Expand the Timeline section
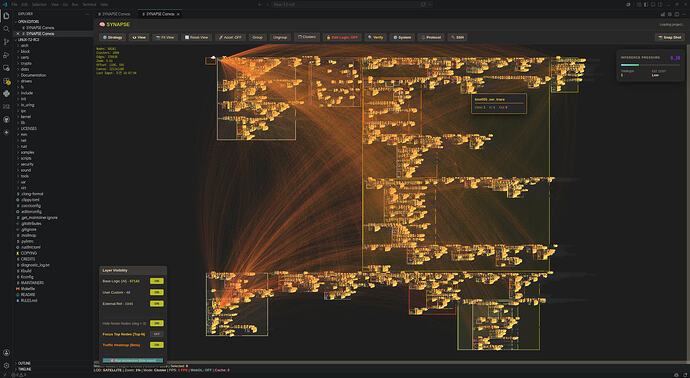690x378 pixels. pyautogui.click(x=26, y=369)
